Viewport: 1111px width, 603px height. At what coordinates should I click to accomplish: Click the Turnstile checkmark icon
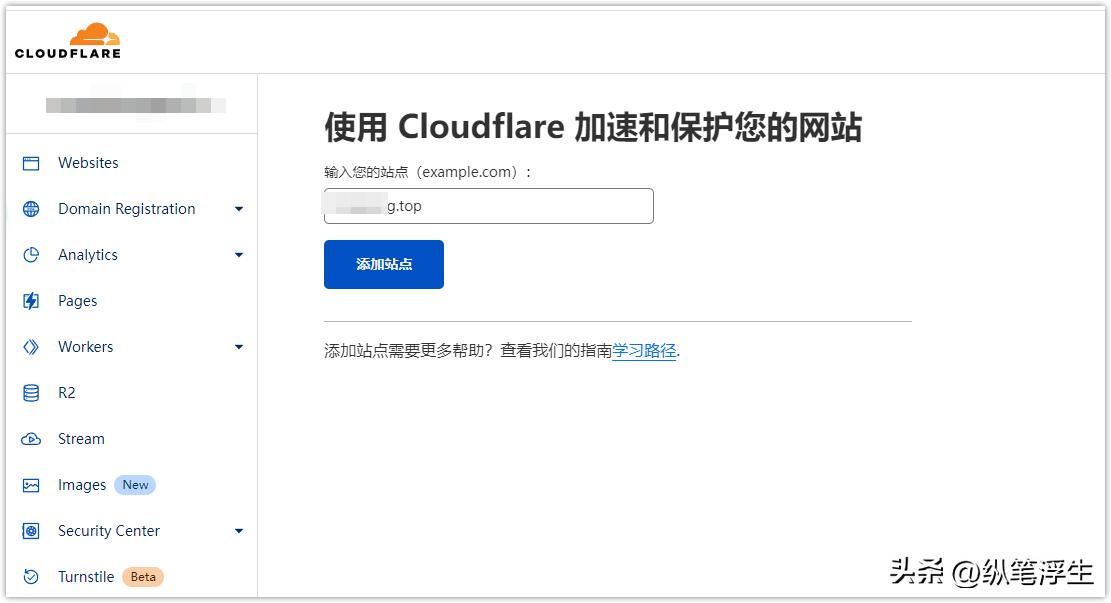pos(31,576)
